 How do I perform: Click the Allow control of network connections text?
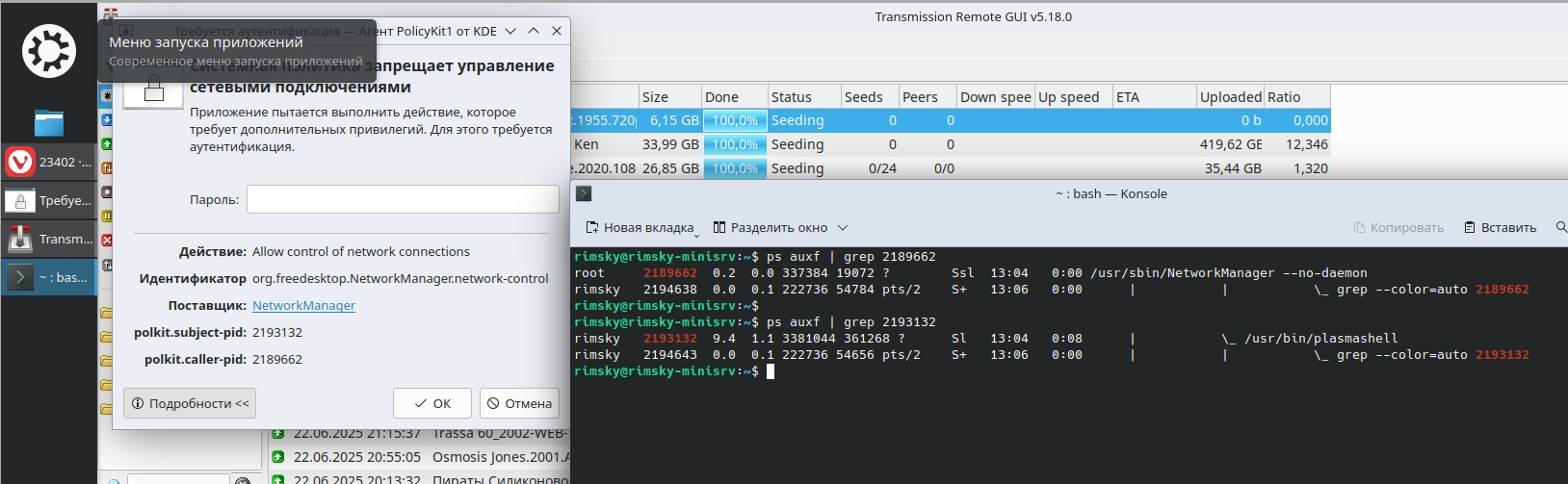tap(361, 251)
